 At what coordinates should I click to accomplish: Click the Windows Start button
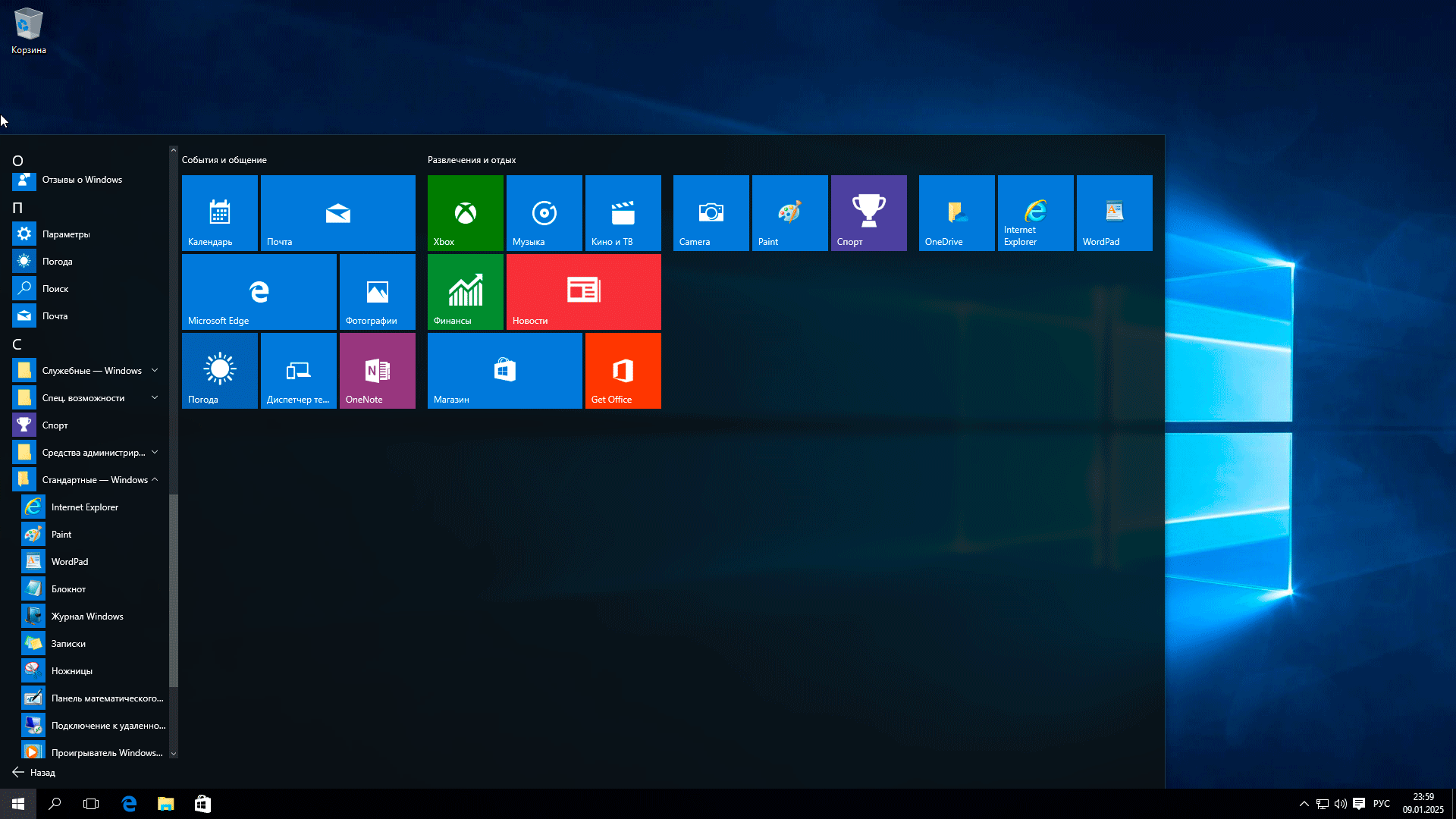pos(18,804)
